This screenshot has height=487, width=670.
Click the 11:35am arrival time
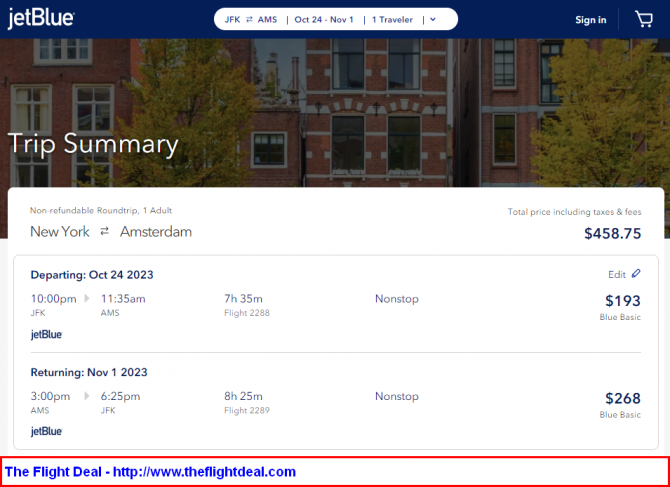tap(123, 299)
